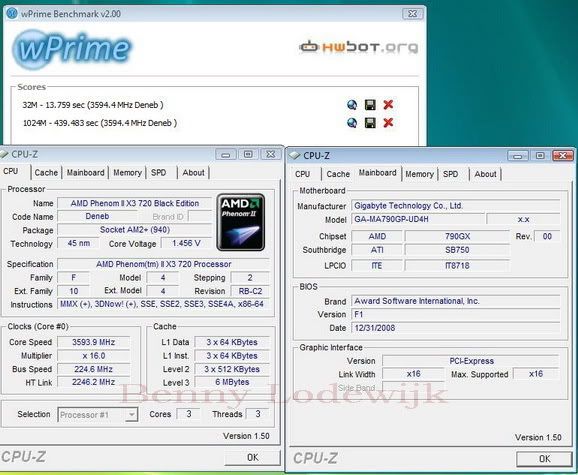Click the Graphic Interface version 'PCI-Express'
The image size is (578, 475).
click(x=471, y=361)
